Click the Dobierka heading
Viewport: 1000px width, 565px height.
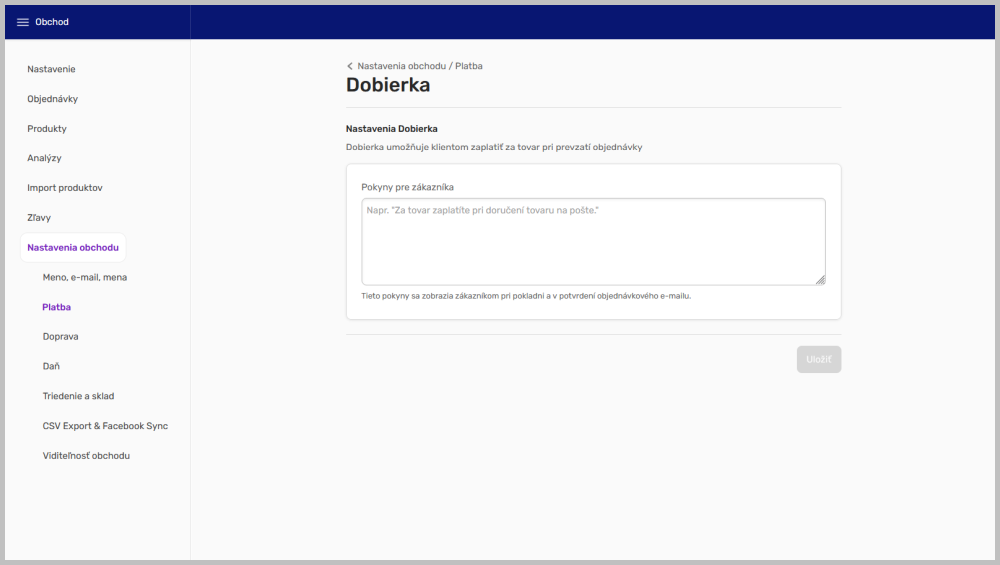[388, 85]
